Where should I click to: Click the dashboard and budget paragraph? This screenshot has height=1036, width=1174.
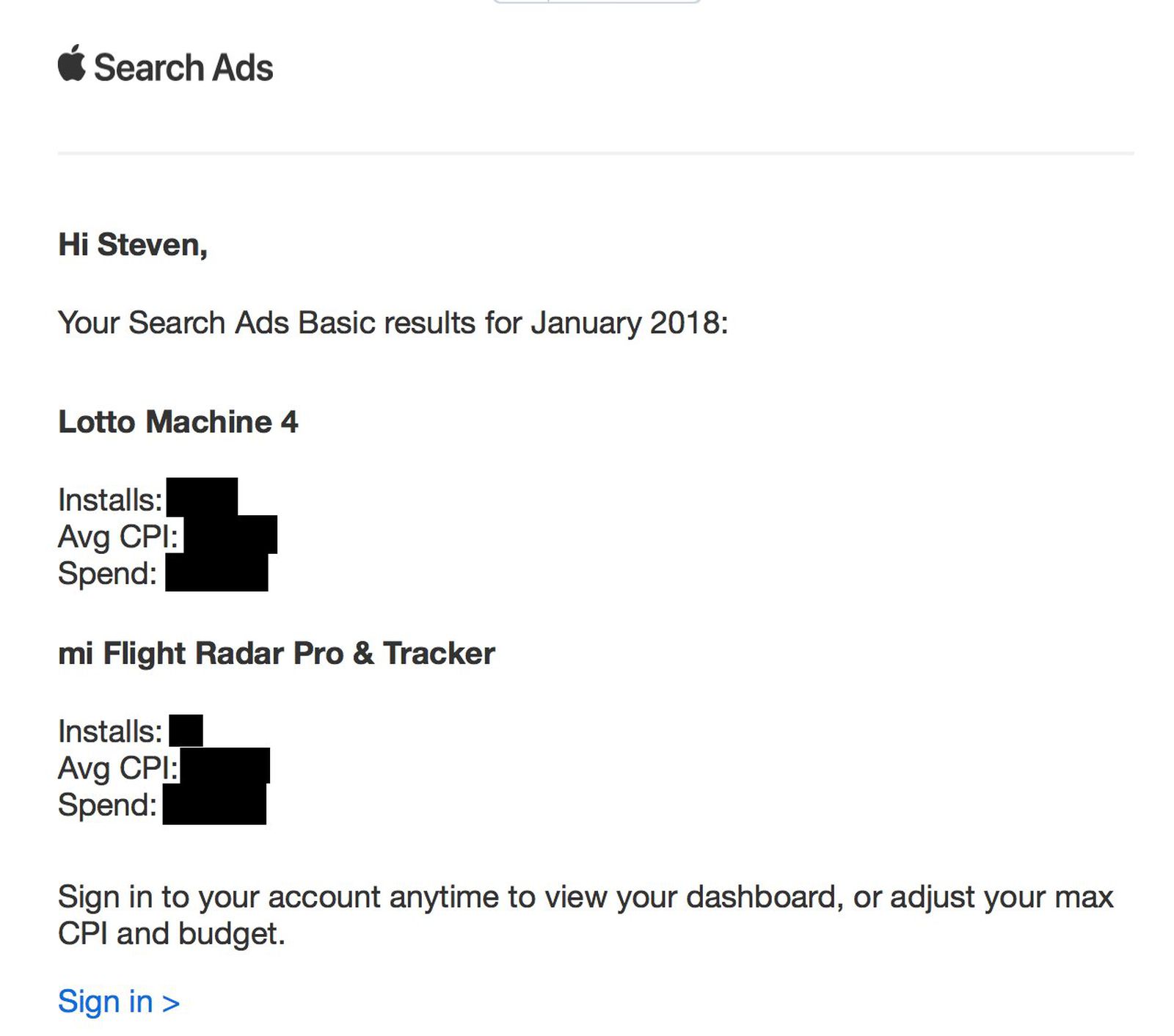585,915
